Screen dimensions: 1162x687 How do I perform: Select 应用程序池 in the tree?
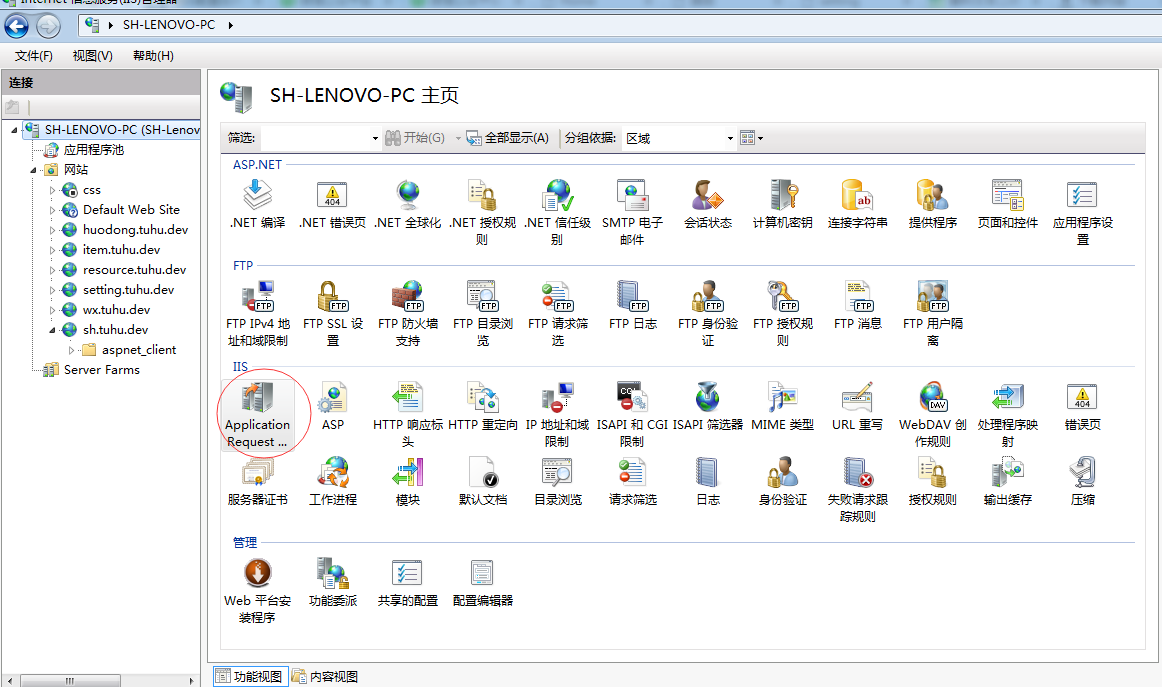coord(84,150)
